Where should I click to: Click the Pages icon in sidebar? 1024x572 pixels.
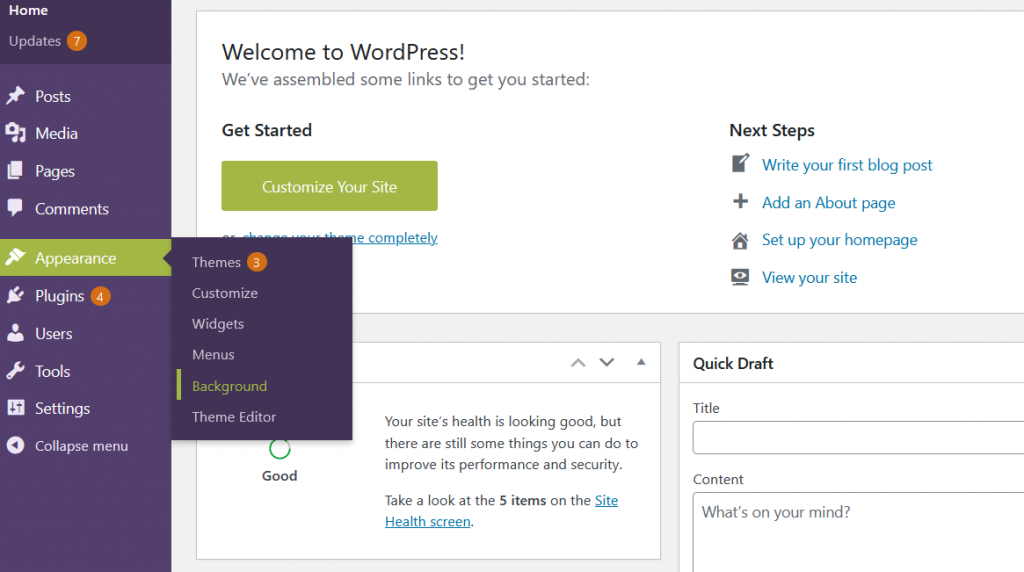(15, 170)
